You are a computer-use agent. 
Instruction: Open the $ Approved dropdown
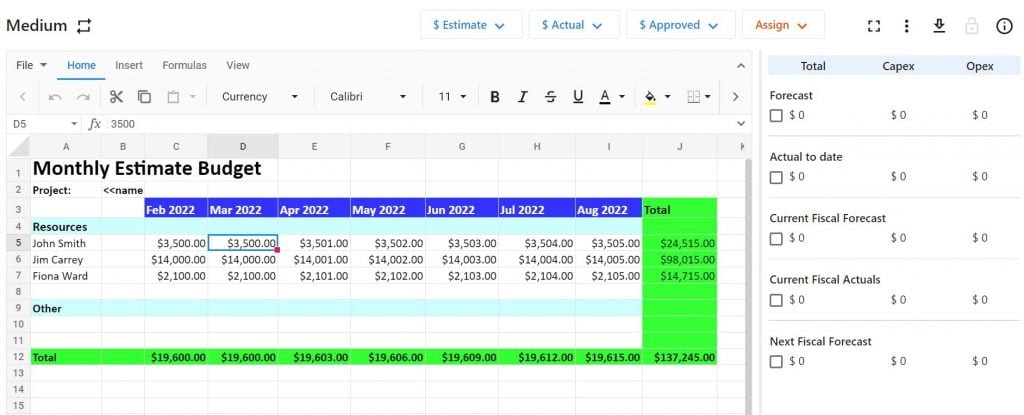(x=680, y=25)
